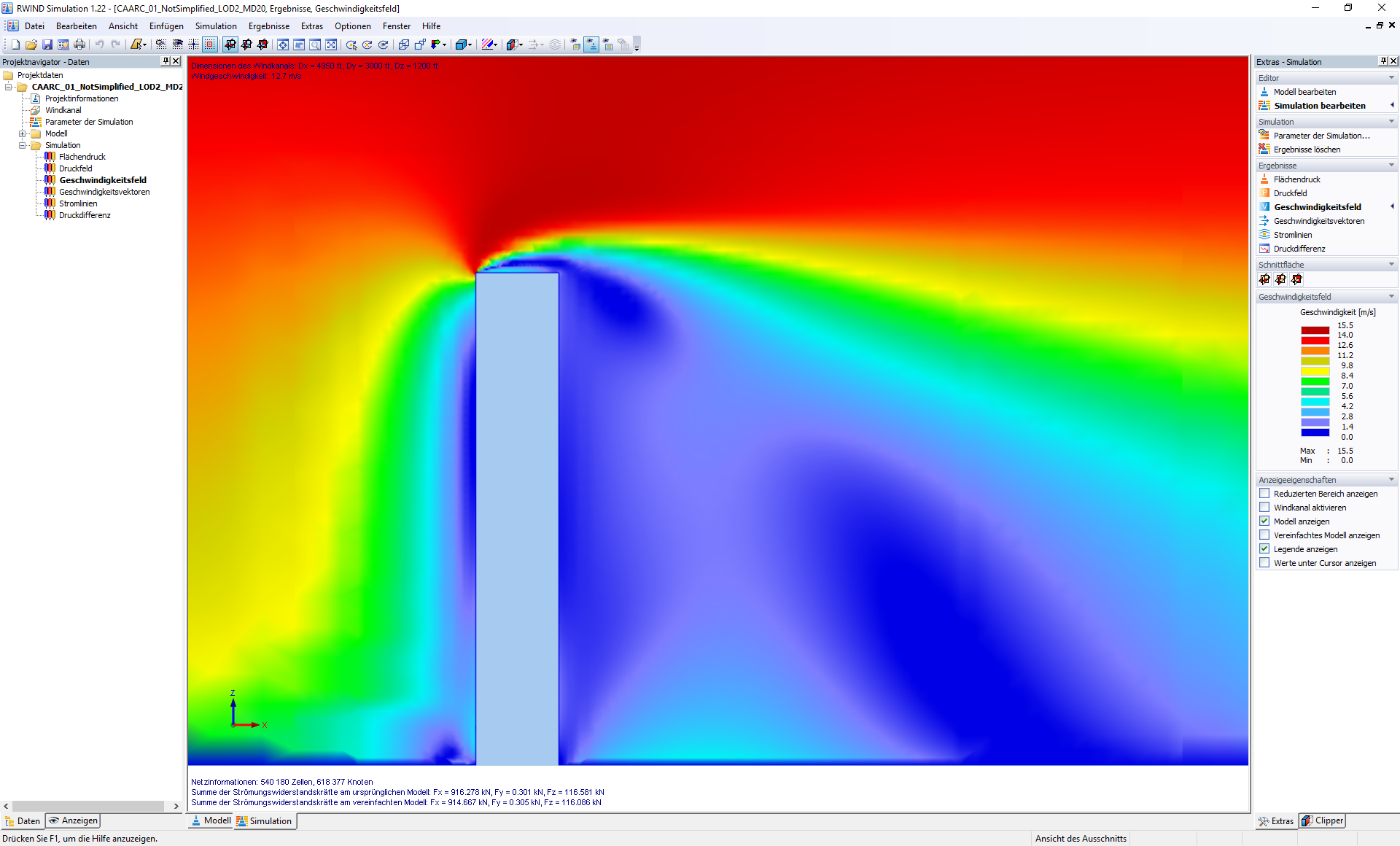Open the Ergebnisse menu
1400x846 pixels.
tap(268, 26)
